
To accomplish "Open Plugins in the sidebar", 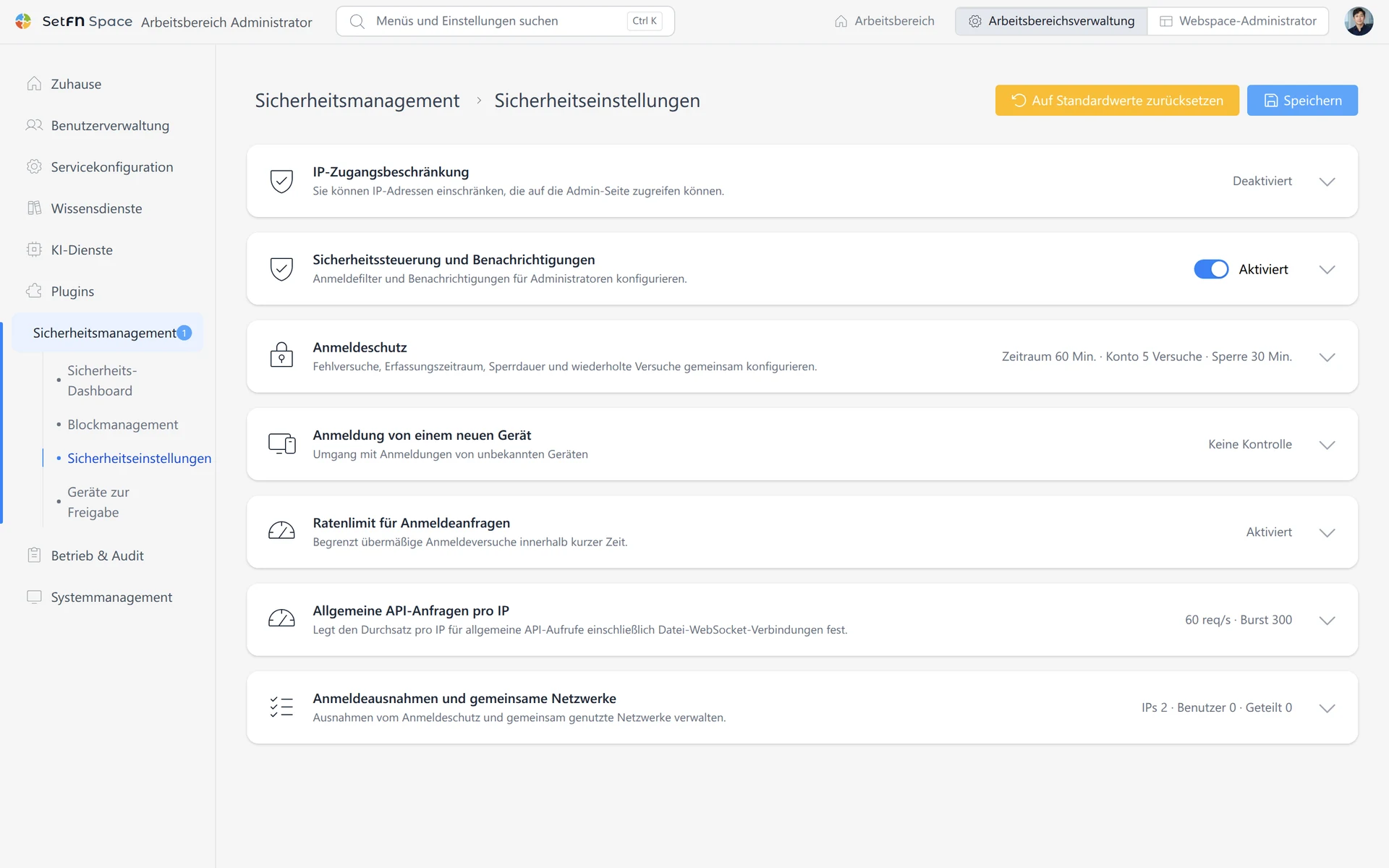I will point(109,291).
